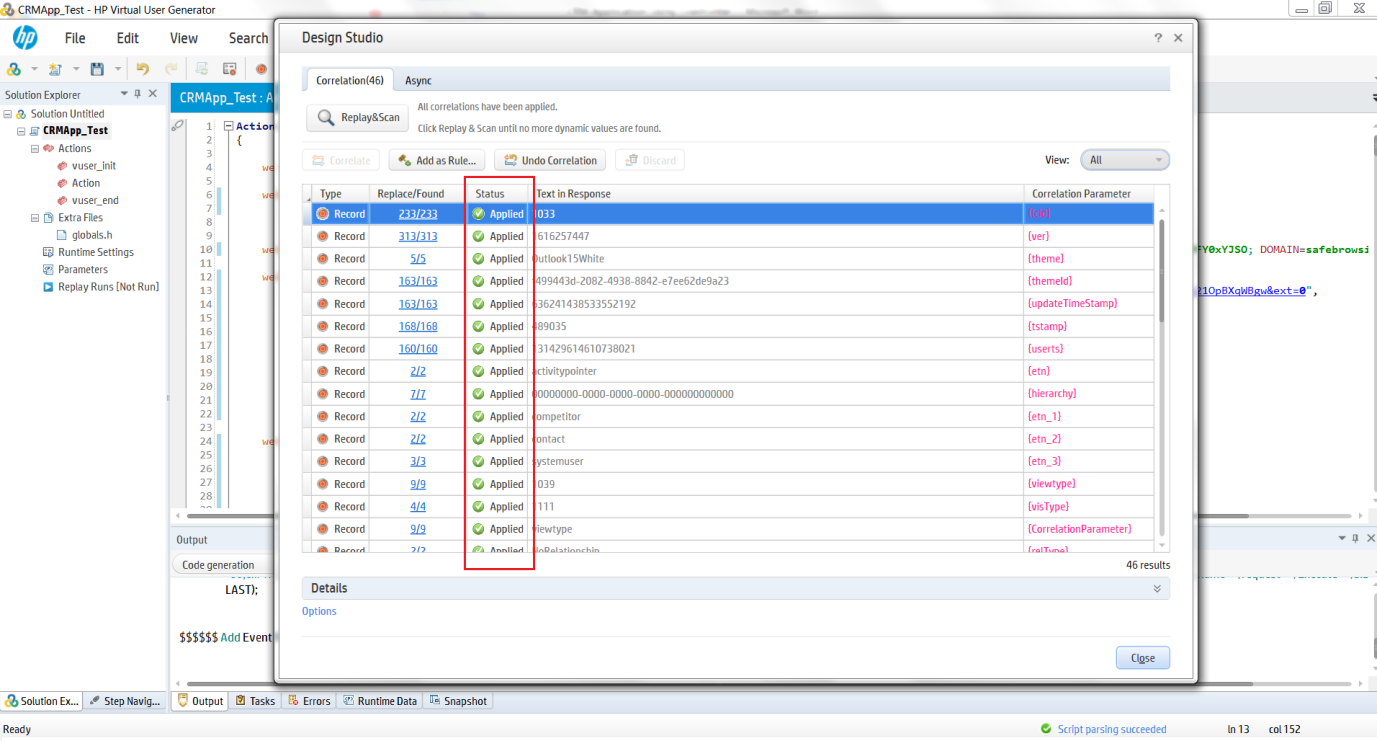1377x741 pixels.
Task: Open the View menu
Action: (x=184, y=38)
